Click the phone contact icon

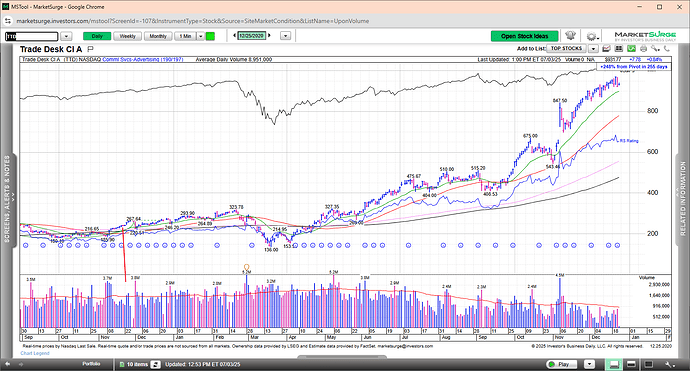click(667, 49)
